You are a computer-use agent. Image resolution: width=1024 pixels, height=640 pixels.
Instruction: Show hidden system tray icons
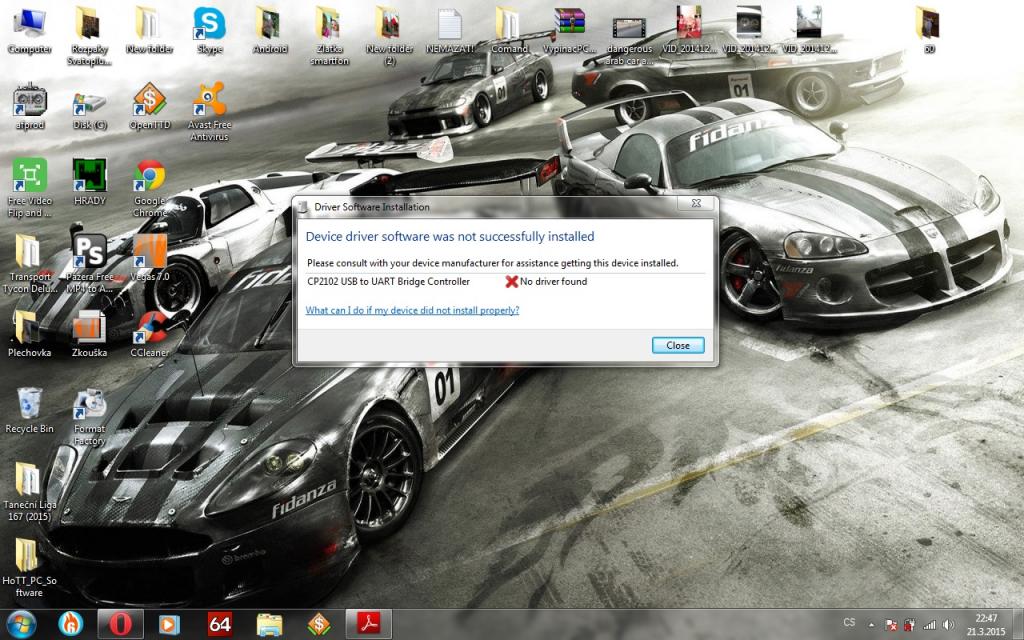[873, 624]
